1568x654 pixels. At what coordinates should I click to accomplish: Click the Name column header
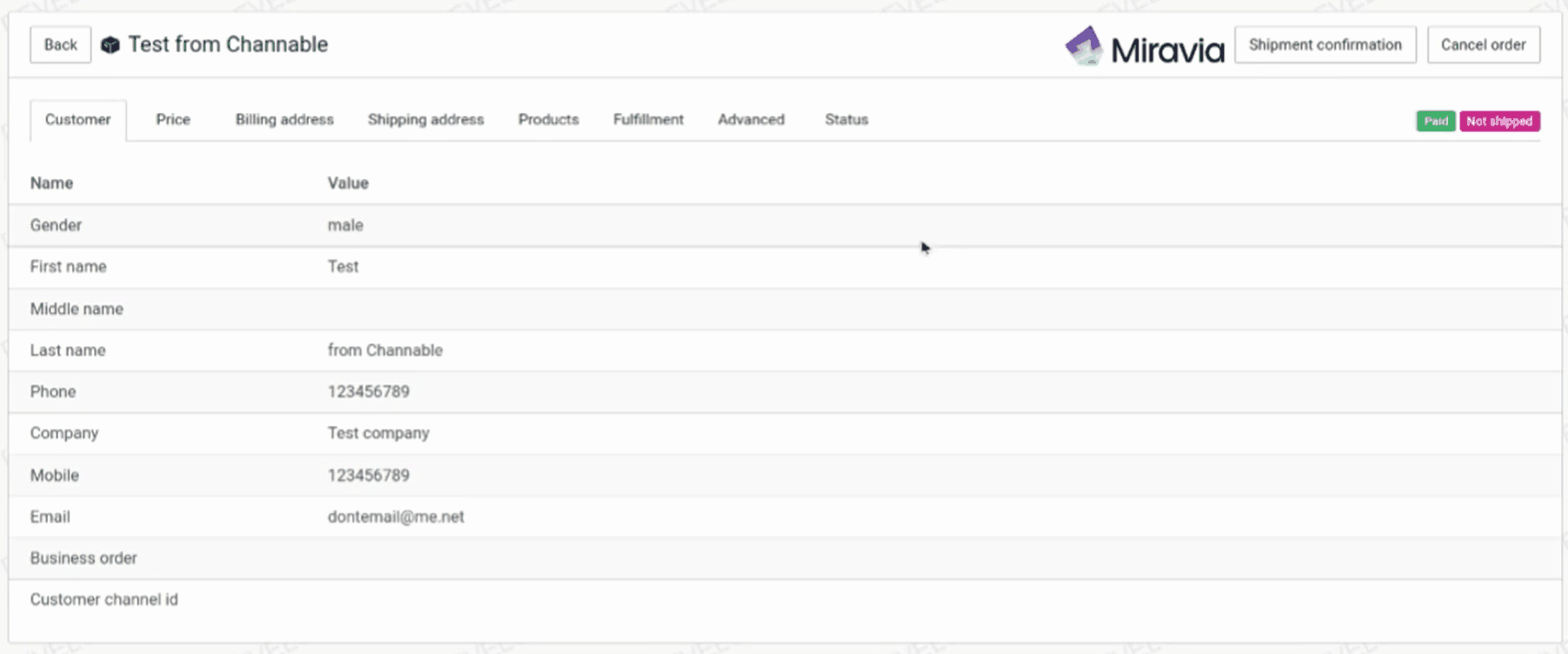51,184
